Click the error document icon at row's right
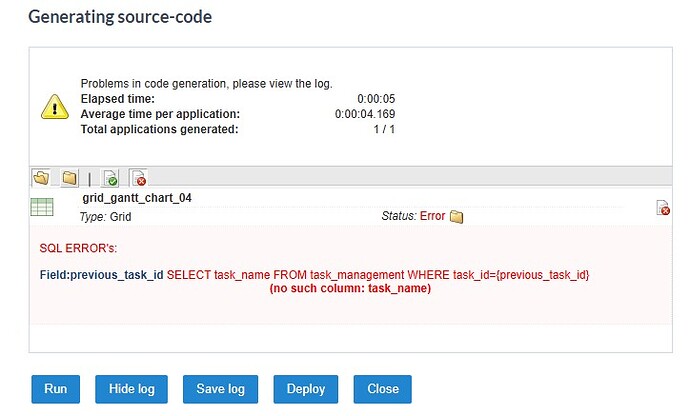 coord(662,207)
